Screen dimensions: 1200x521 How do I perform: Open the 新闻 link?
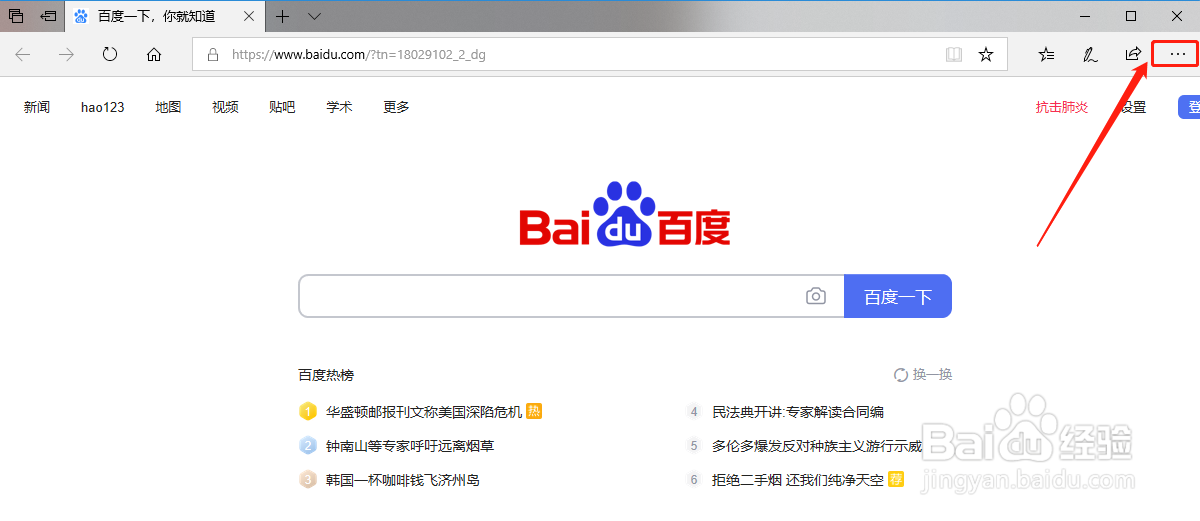click(x=37, y=107)
